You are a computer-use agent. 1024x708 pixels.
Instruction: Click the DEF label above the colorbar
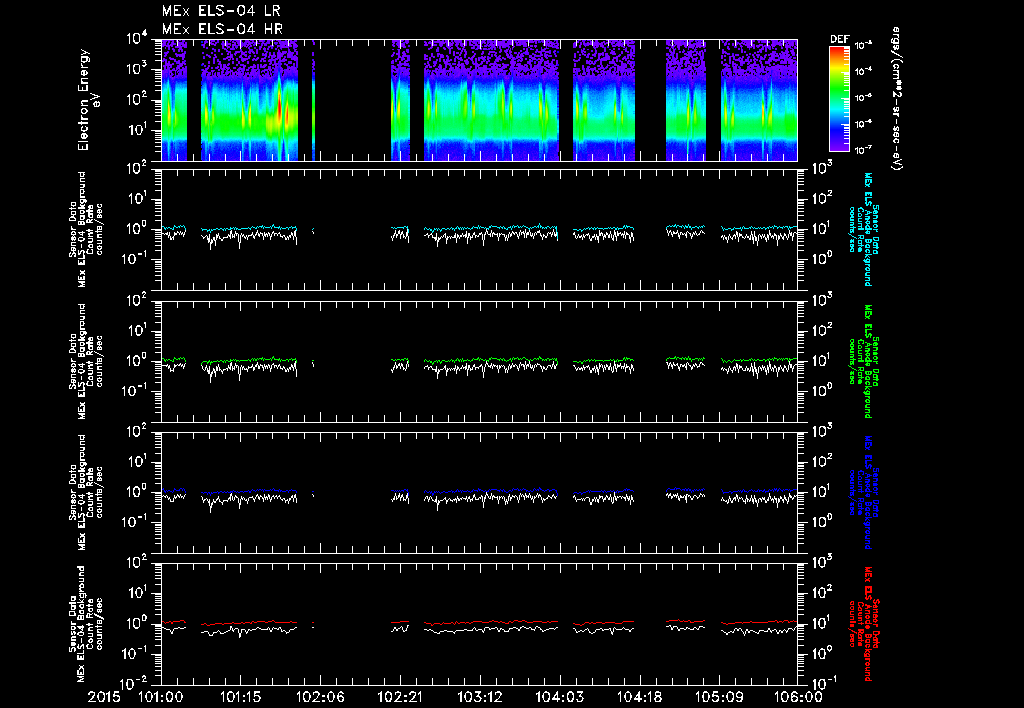pos(839,39)
